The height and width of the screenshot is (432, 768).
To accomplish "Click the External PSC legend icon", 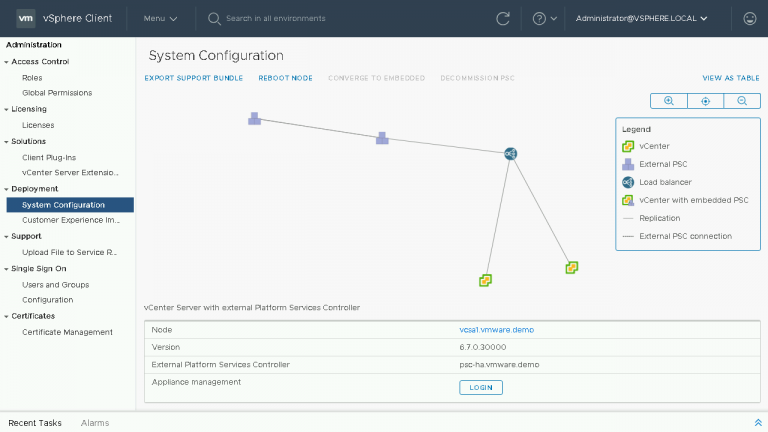I will point(628,164).
